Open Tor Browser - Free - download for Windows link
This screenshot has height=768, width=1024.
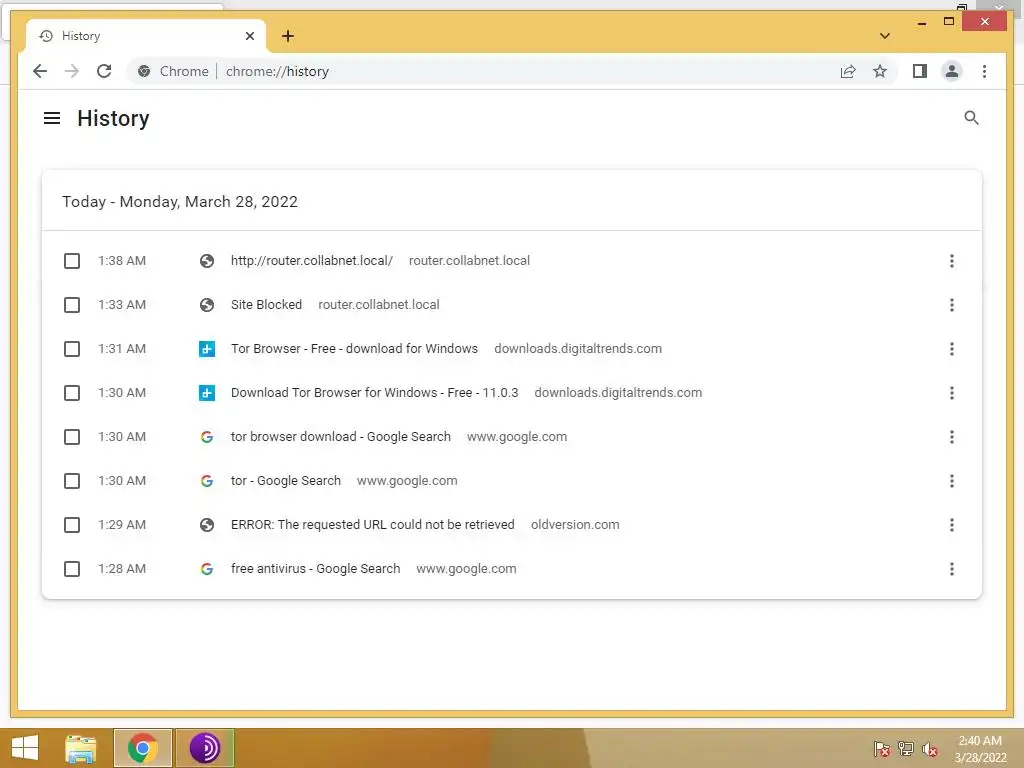(354, 349)
